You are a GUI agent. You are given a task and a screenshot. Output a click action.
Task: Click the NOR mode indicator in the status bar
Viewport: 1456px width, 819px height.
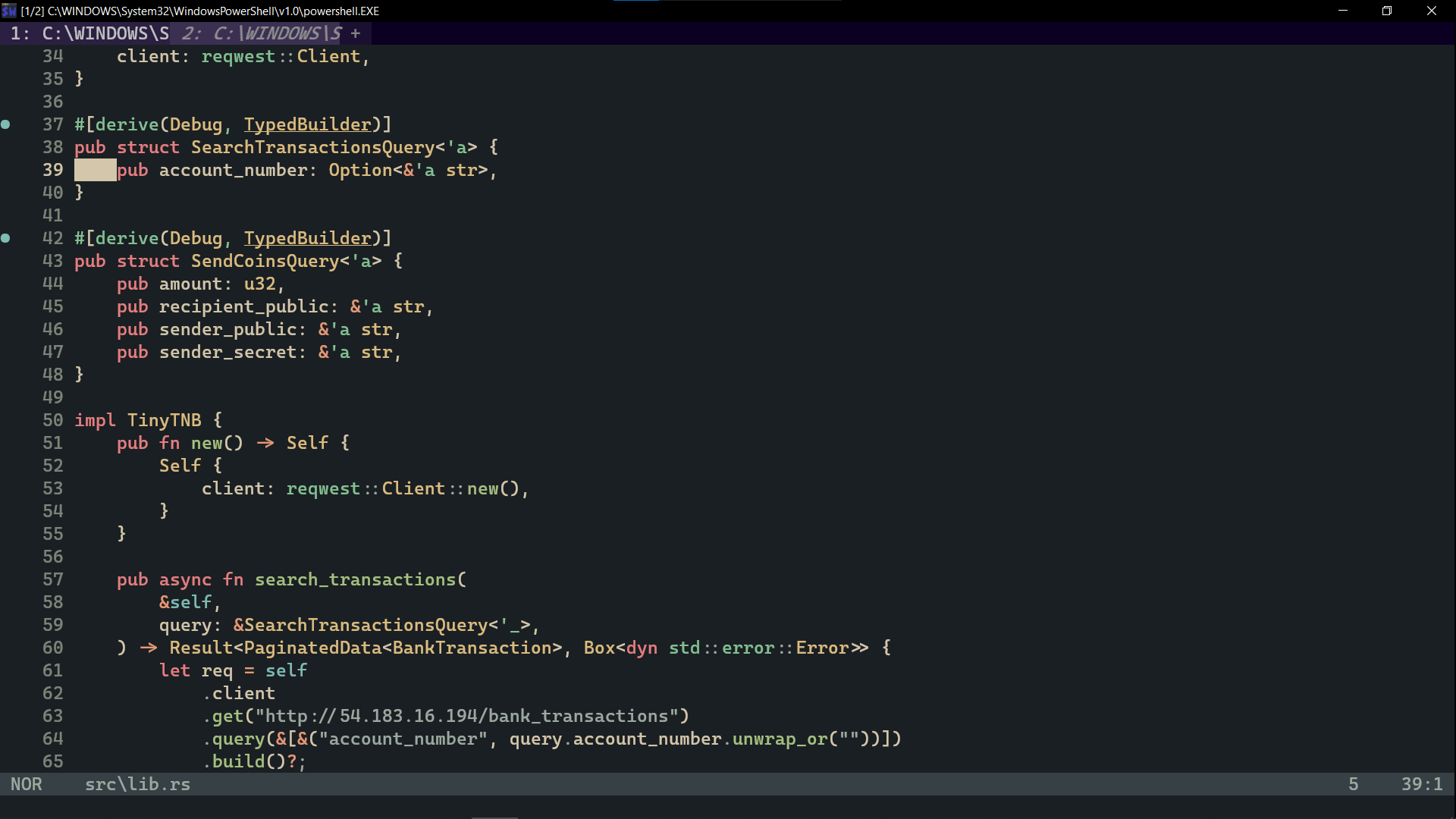[x=26, y=784]
